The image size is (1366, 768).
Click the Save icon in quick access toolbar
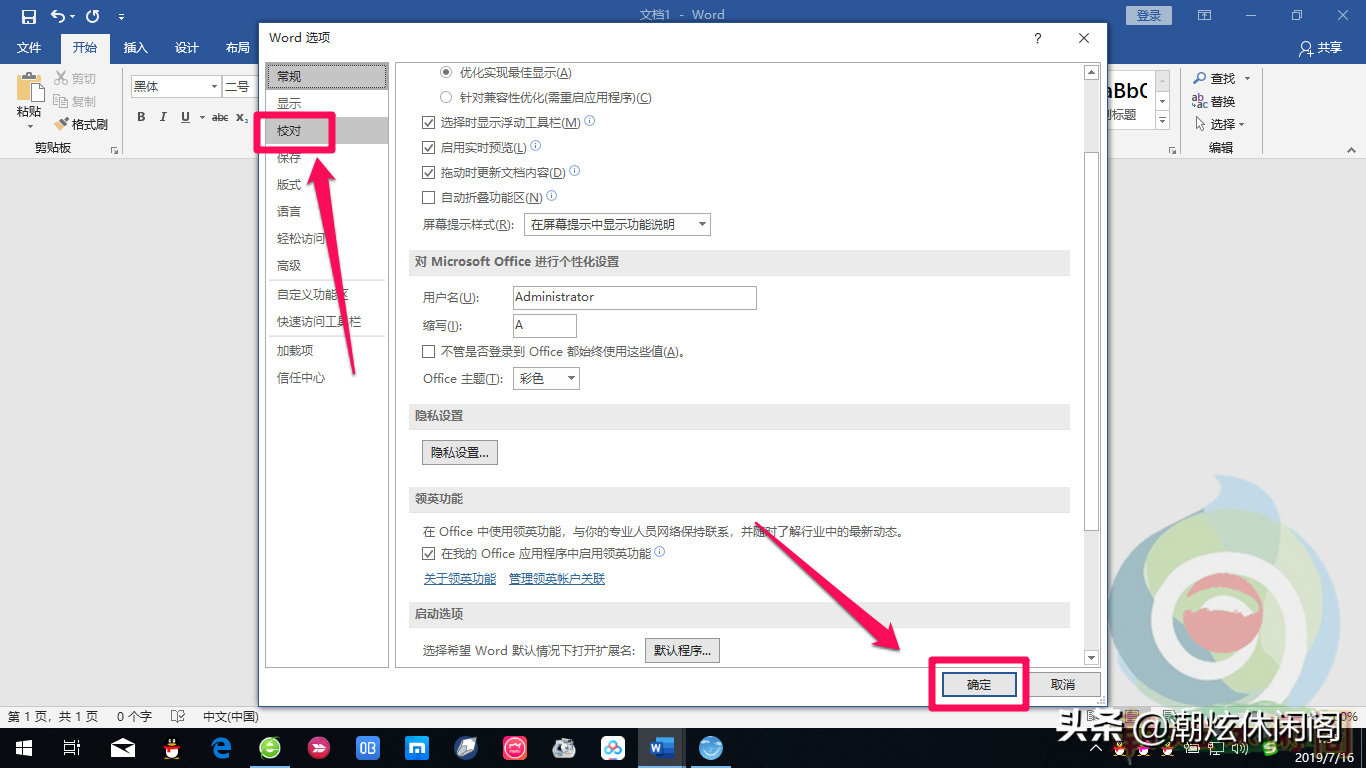coord(28,16)
